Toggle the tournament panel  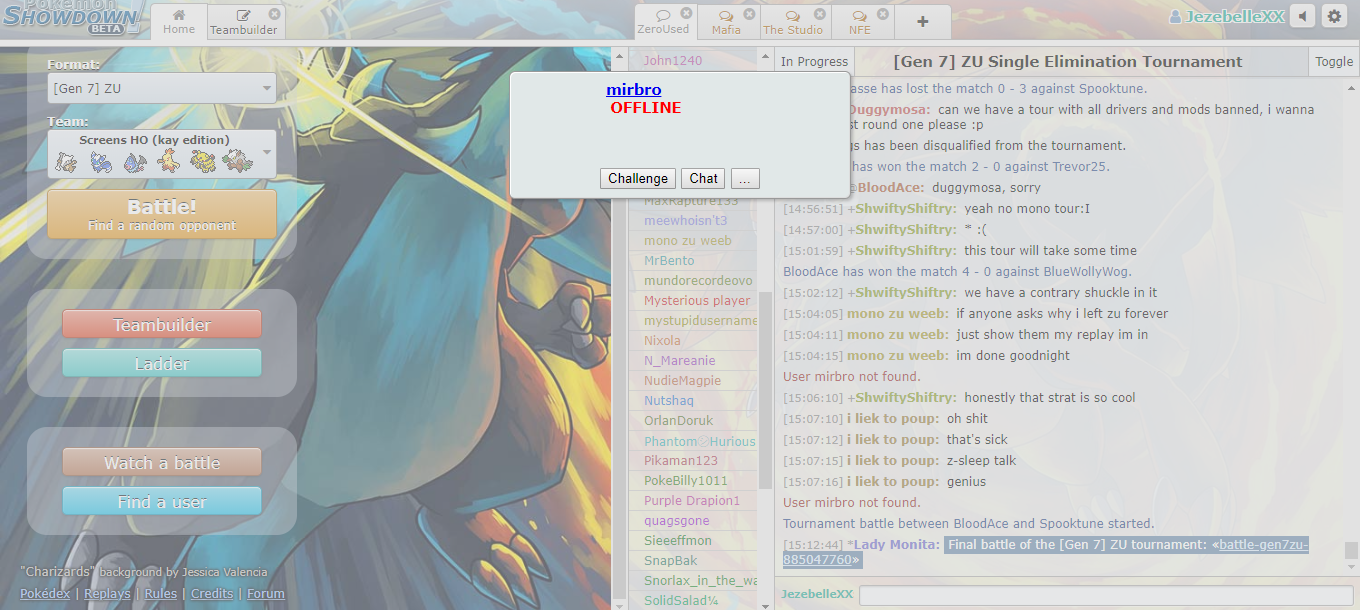point(1333,61)
